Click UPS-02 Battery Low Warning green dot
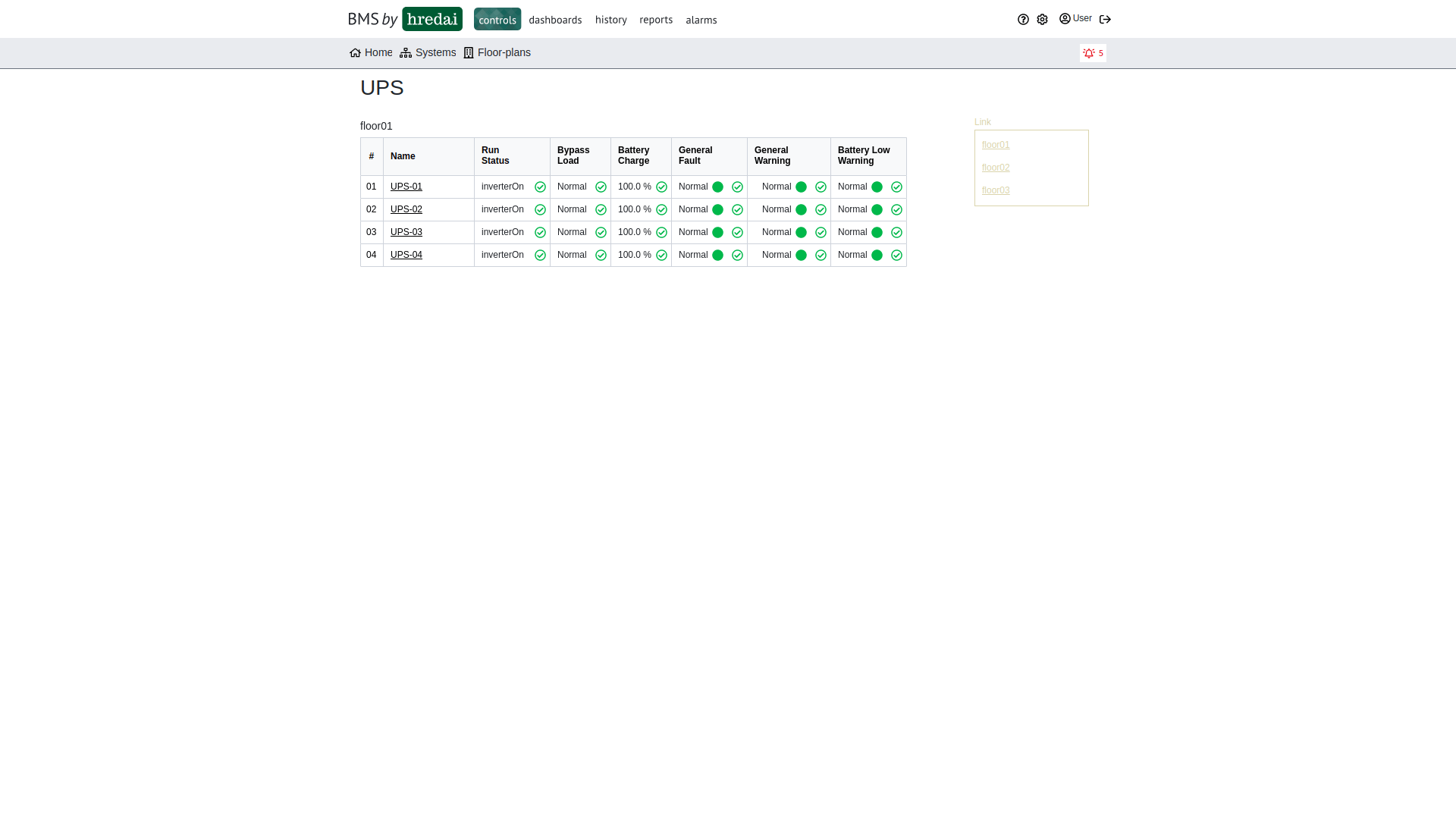This screenshot has width=1456, height=819. 877,210
